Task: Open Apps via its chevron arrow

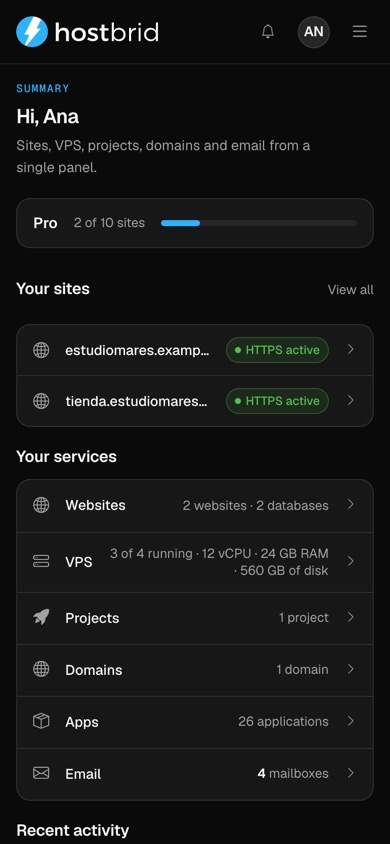Action: point(351,721)
